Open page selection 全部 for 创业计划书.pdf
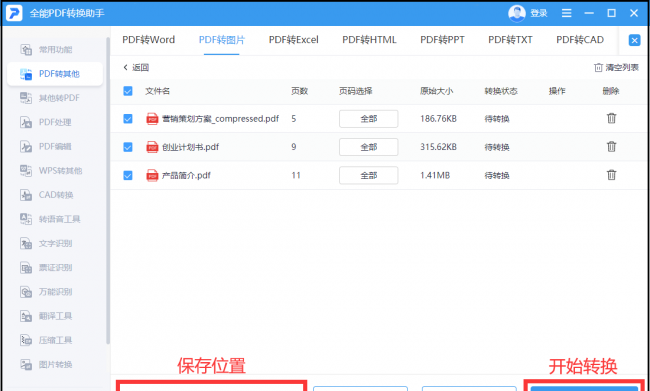 tap(369, 147)
